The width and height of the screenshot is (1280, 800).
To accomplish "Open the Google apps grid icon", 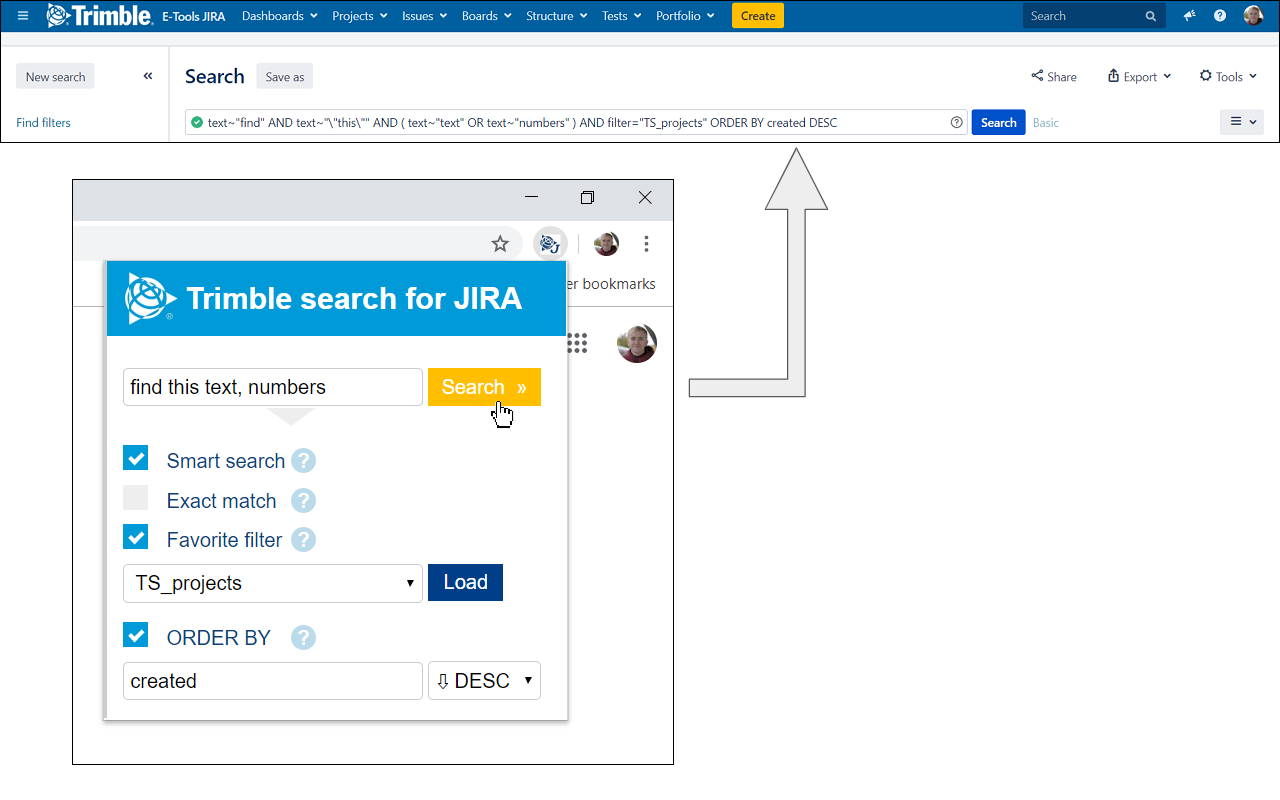I will pyautogui.click(x=577, y=343).
